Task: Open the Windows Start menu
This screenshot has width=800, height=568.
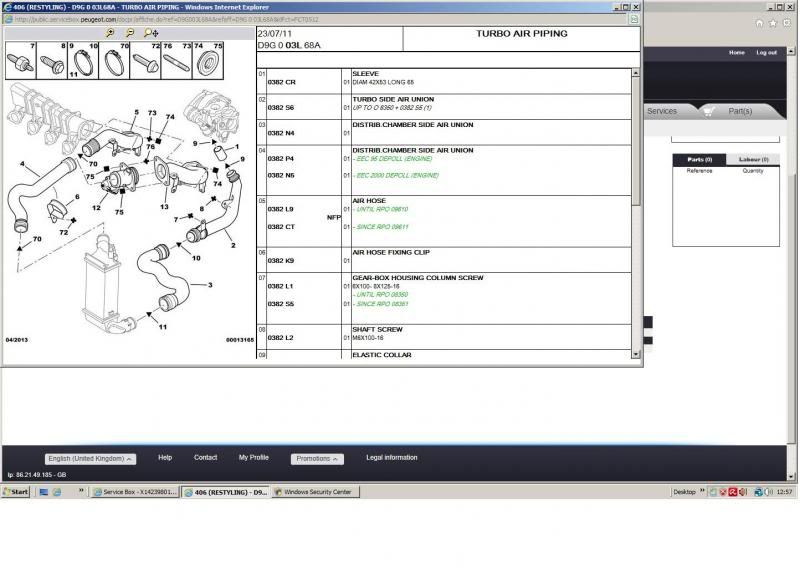Action: [16, 492]
